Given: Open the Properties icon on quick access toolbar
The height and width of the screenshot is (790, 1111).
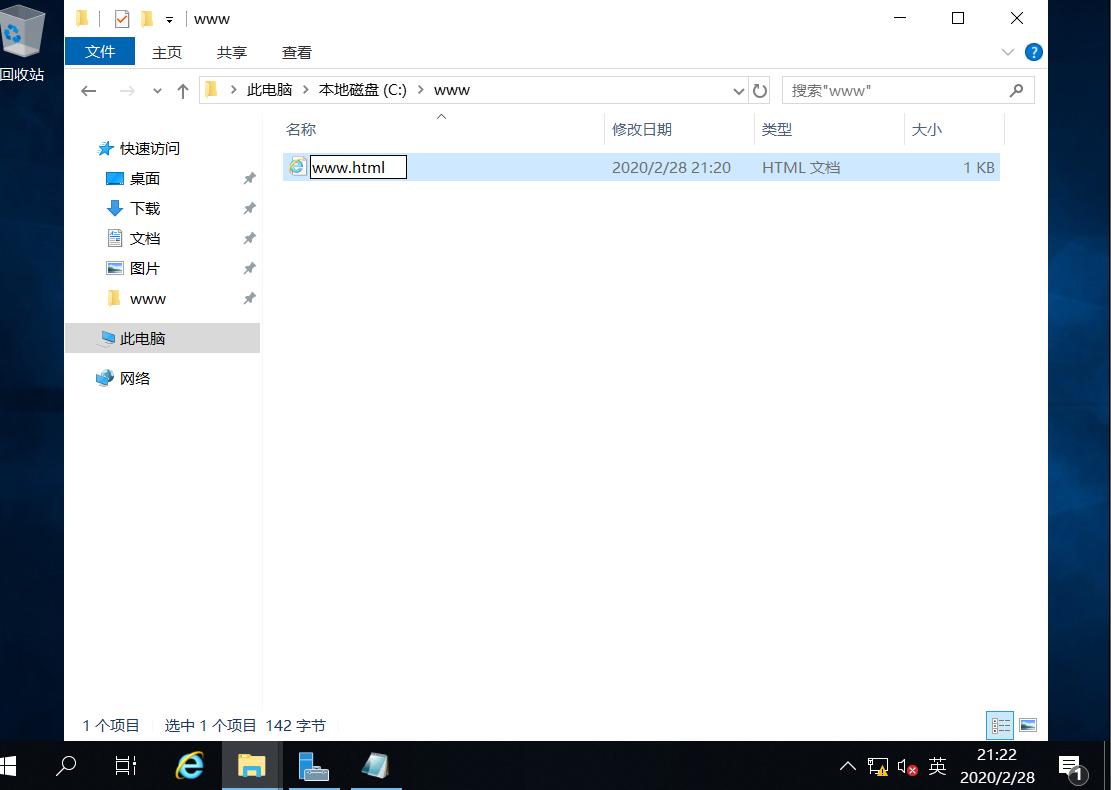Looking at the screenshot, I should pyautogui.click(x=122, y=18).
